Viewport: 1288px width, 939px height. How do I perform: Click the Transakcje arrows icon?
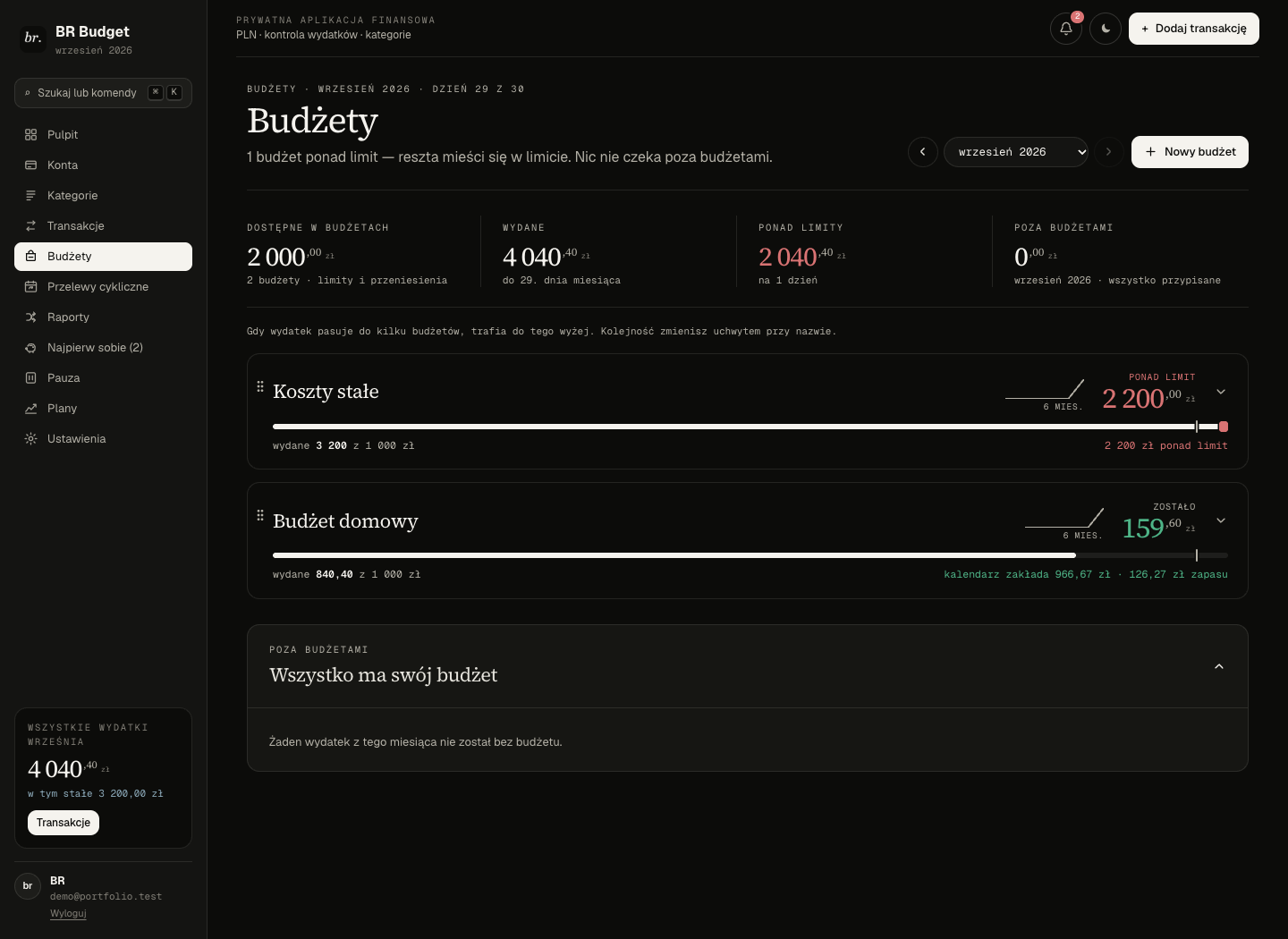pyautogui.click(x=30, y=226)
